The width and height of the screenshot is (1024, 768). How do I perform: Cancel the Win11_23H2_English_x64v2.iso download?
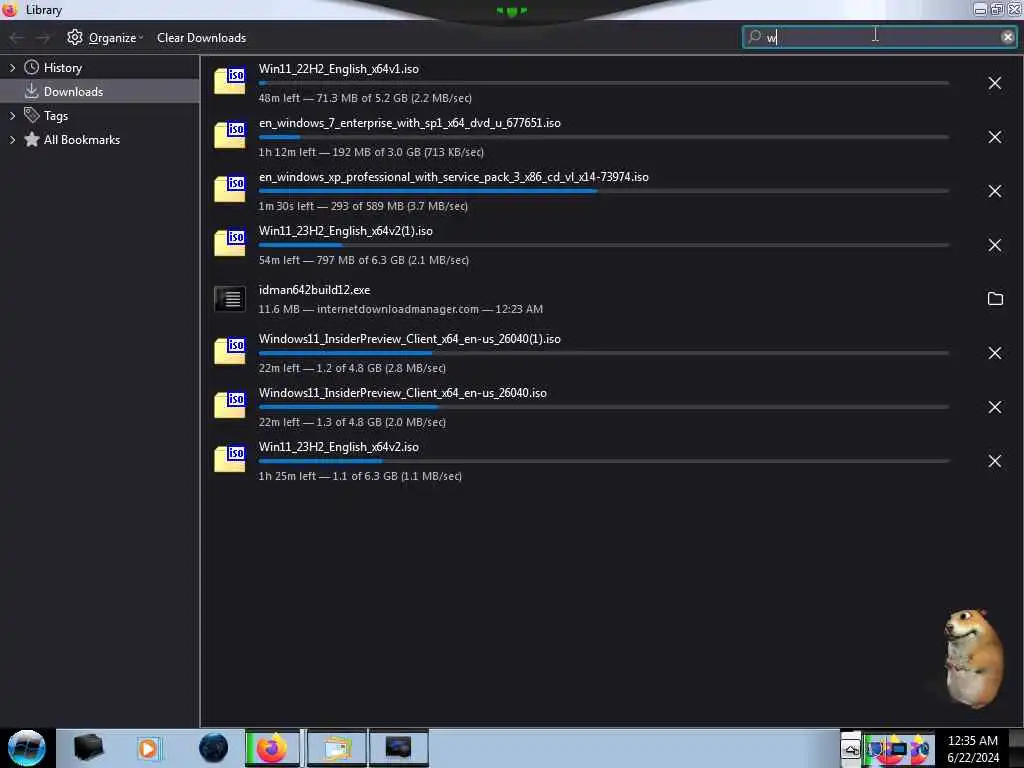[994, 461]
